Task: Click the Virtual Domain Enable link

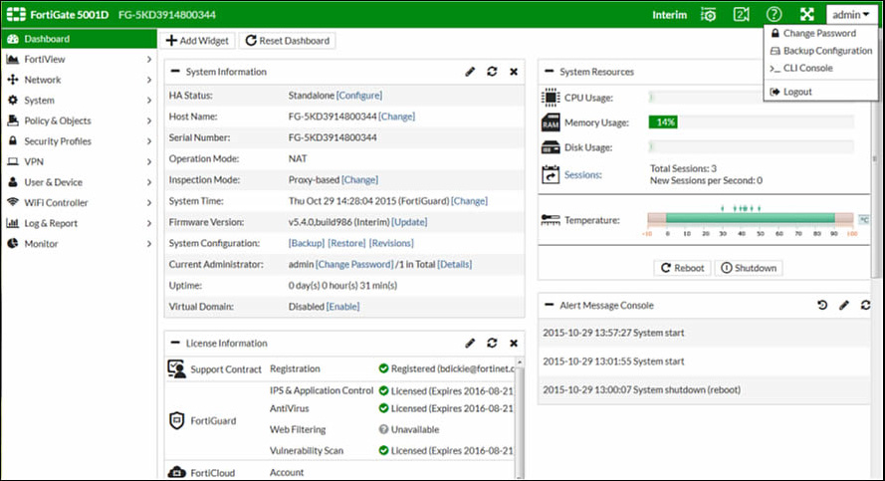Action: point(343,307)
